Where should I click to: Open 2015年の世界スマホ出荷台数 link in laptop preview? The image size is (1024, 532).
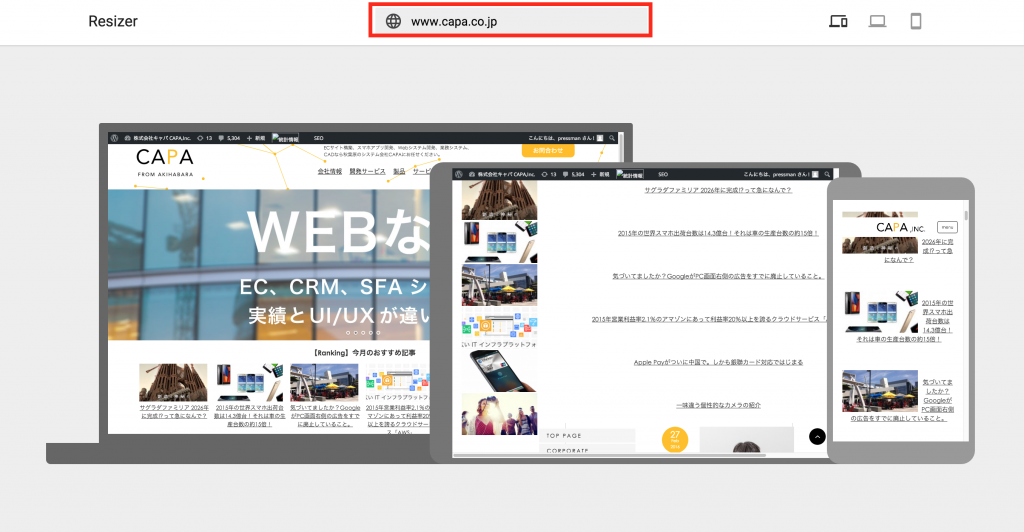click(249, 415)
